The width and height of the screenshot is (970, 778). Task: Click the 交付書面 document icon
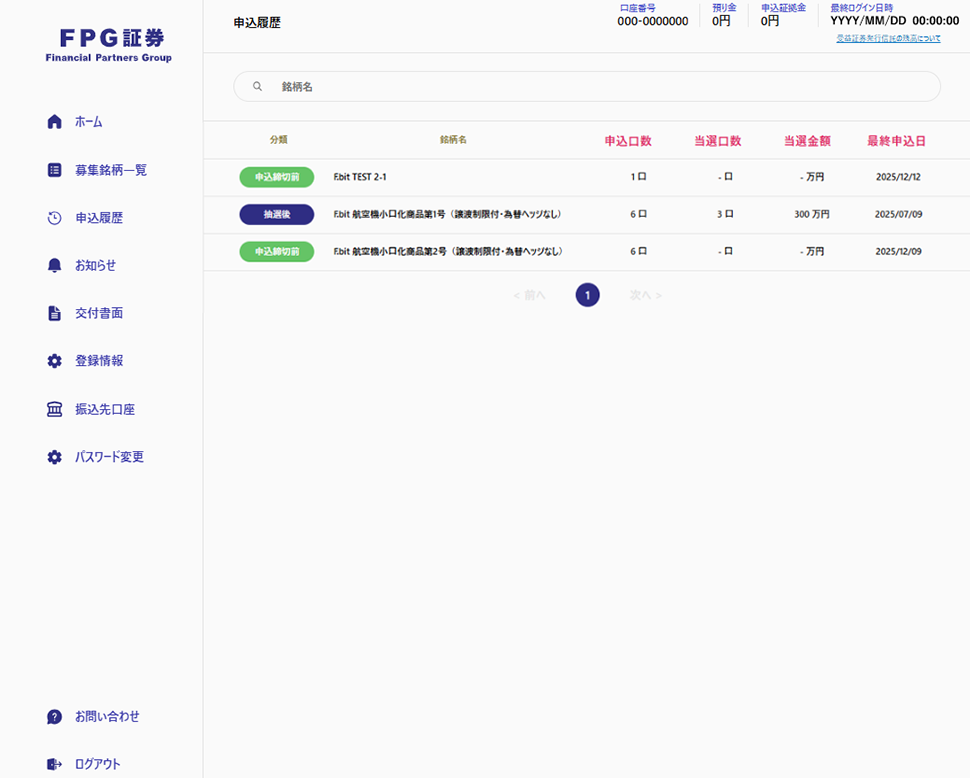54,313
